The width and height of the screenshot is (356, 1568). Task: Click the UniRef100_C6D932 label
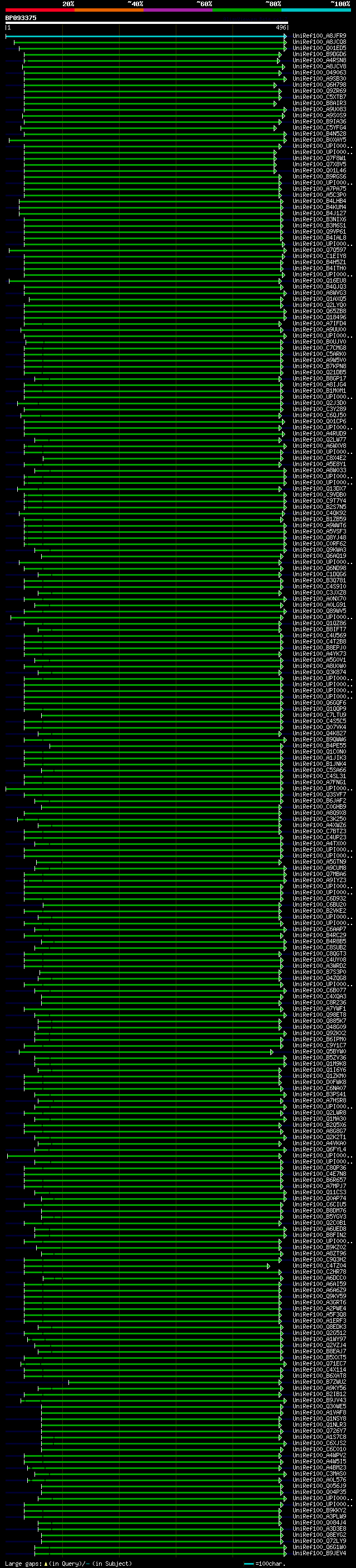pyautogui.click(x=319, y=898)
